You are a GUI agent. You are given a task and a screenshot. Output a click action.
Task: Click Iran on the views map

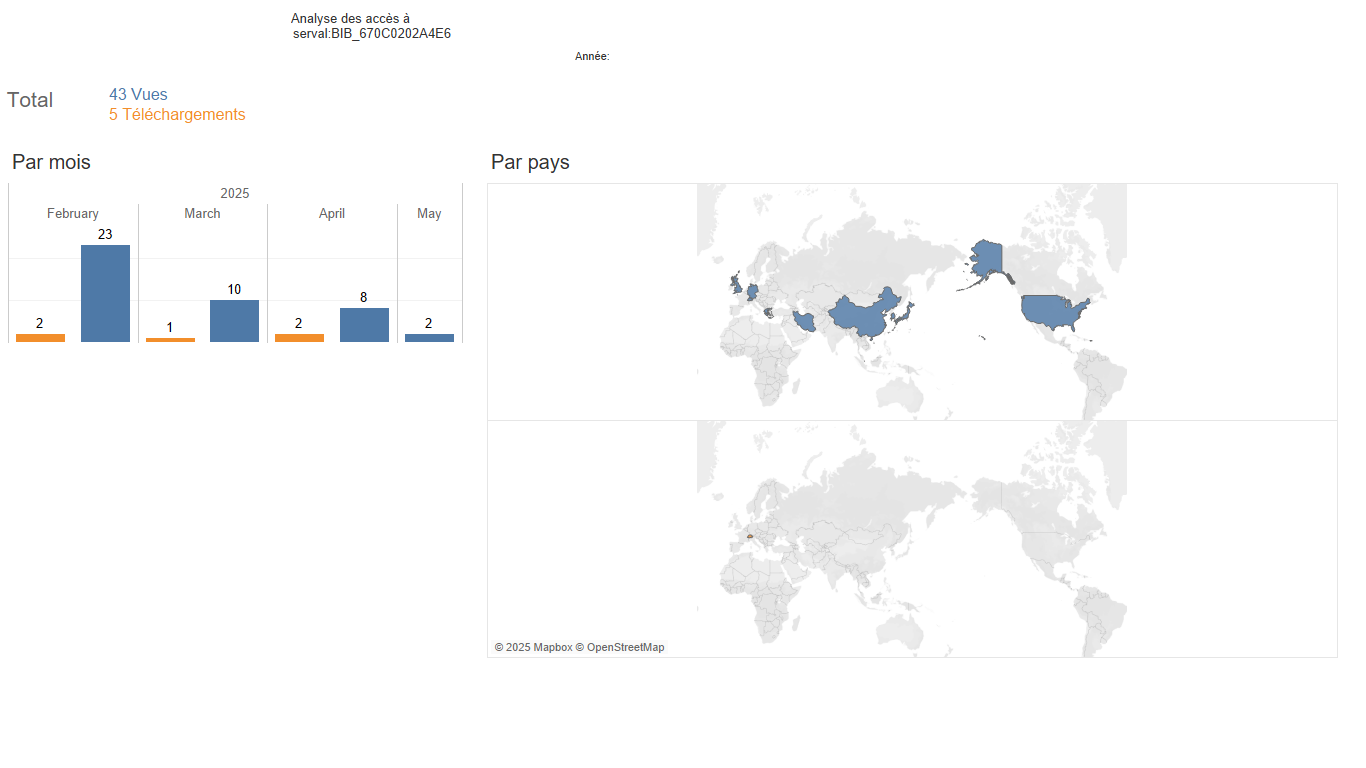coord(805,321)
